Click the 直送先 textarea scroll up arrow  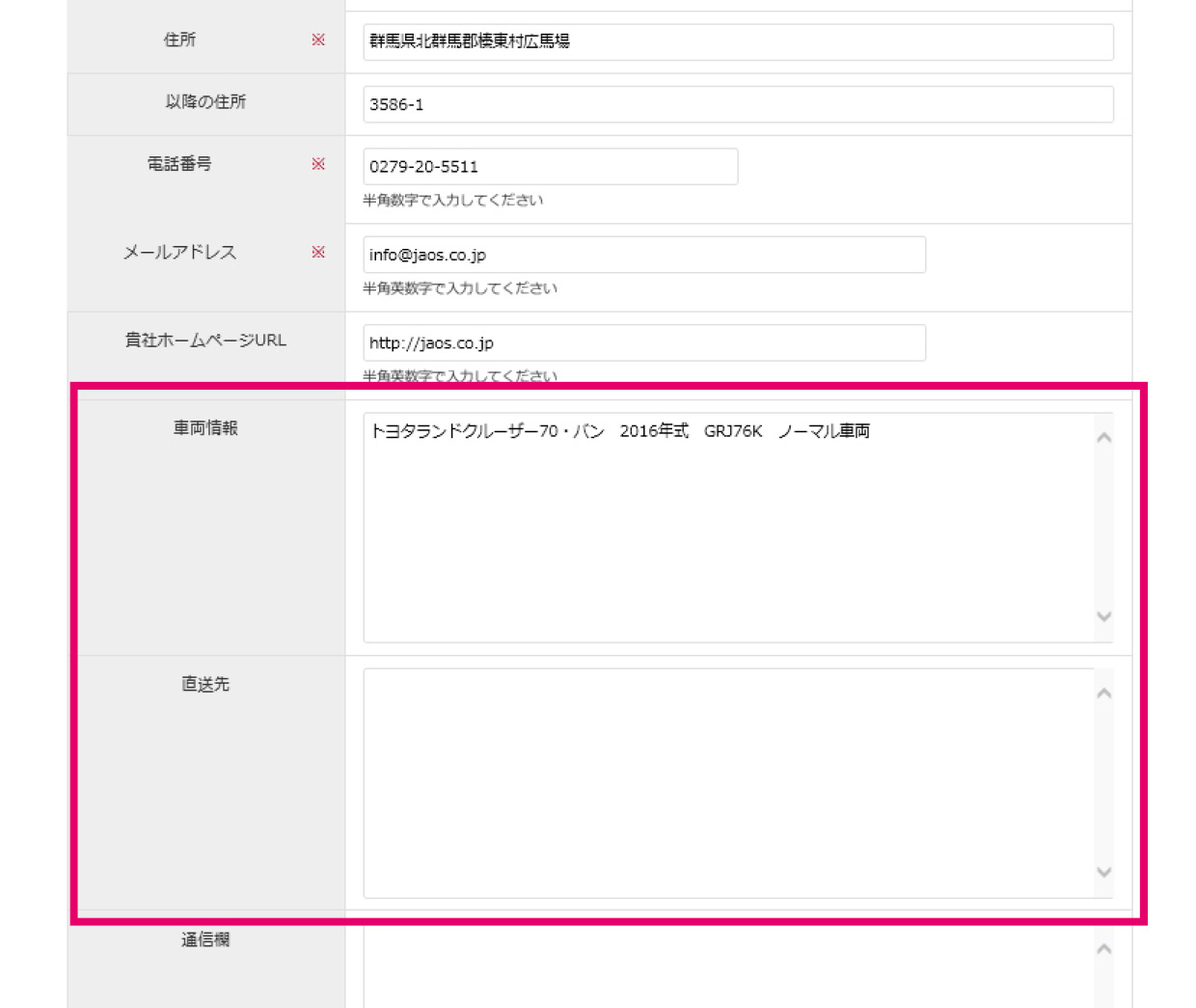(1104, 694)
